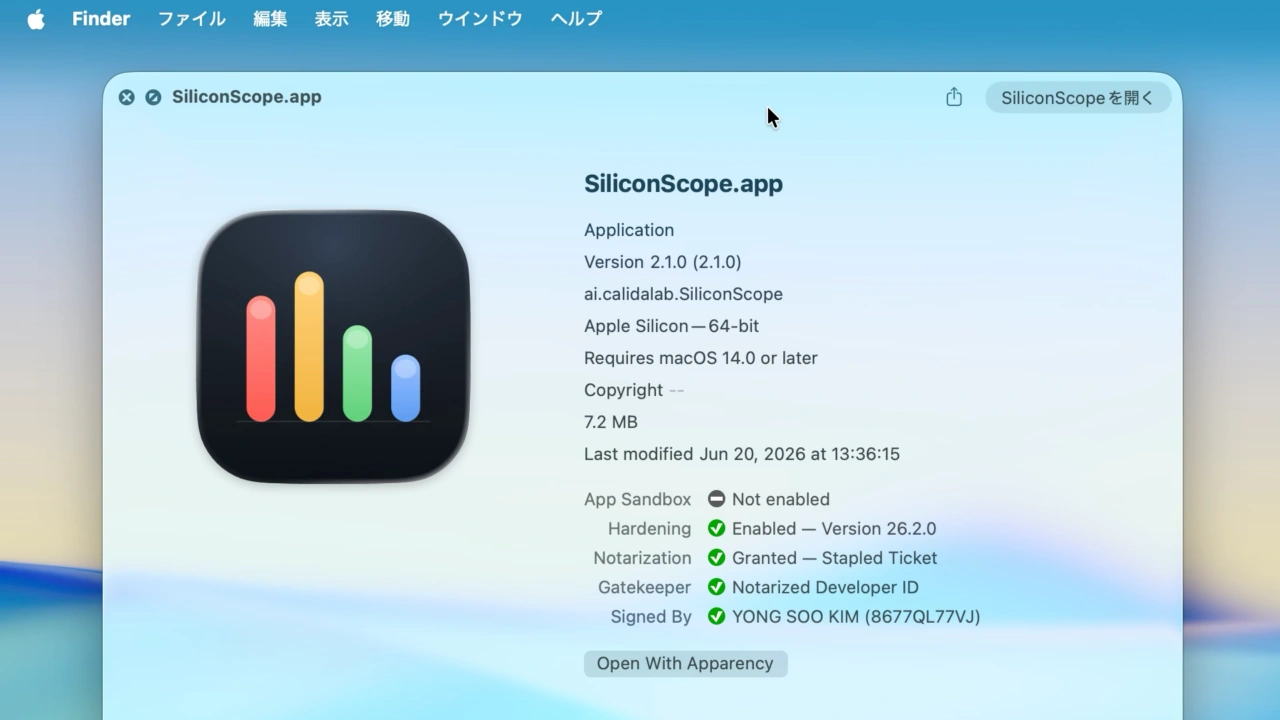This screenshot has height=720, width=1280.
Task: Click the Apple Silicon—64-bit text
Action: 671,326
